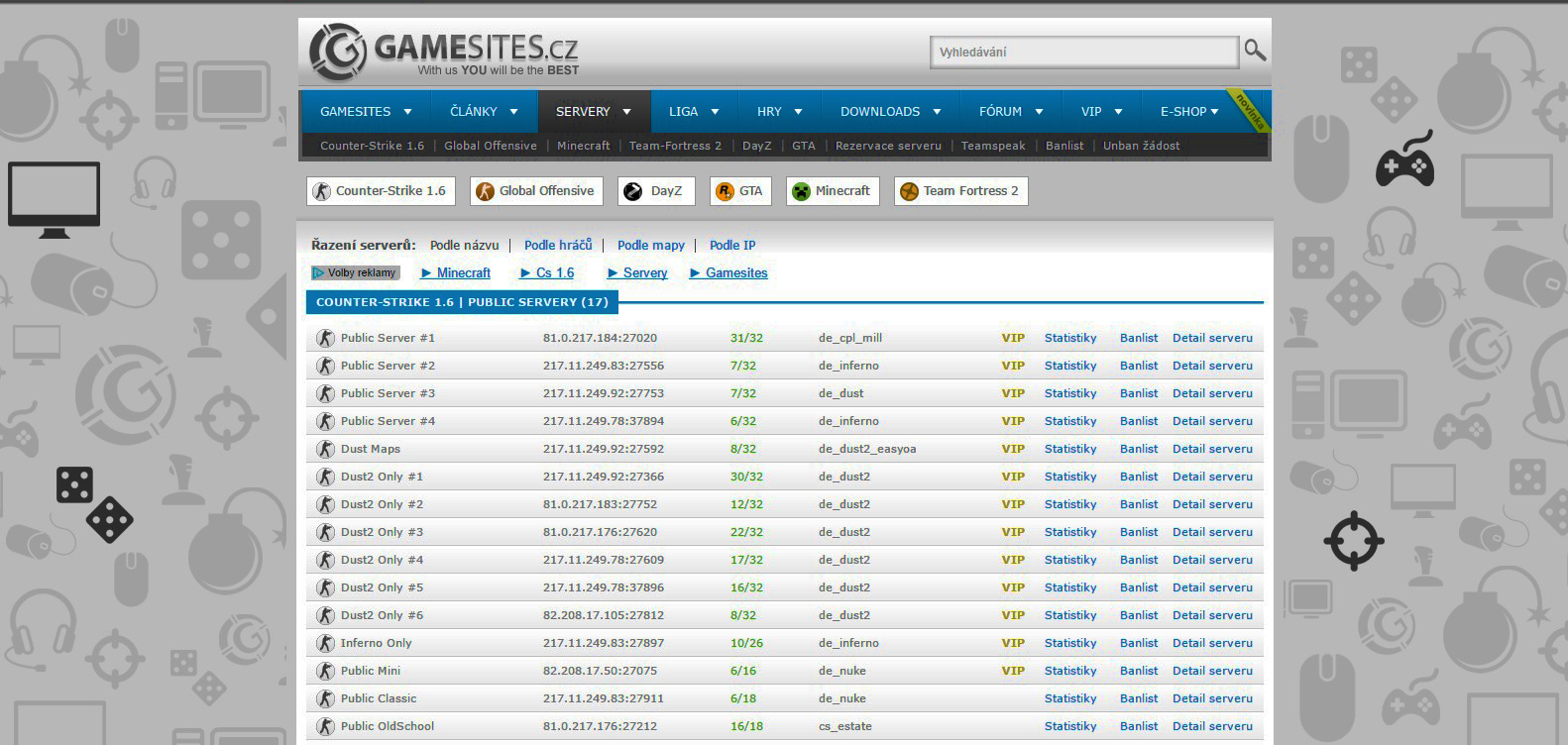Sort servers by Podle IP

(732, 245)
